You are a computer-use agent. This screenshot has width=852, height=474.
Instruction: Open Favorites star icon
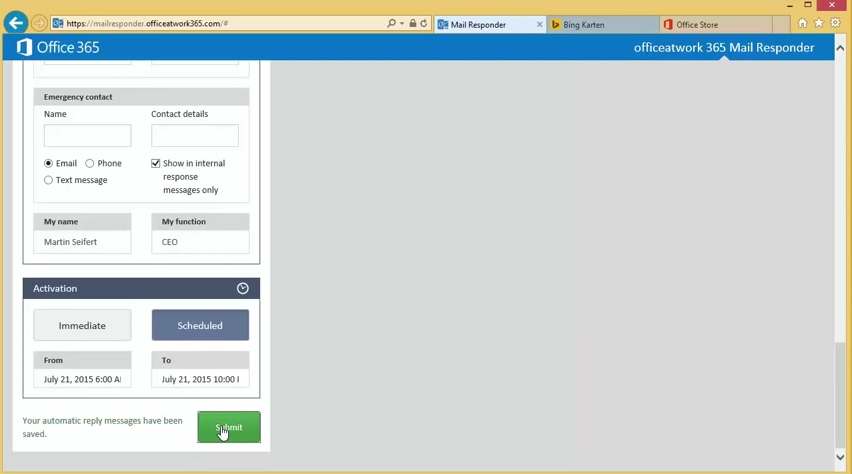point(819,23)
